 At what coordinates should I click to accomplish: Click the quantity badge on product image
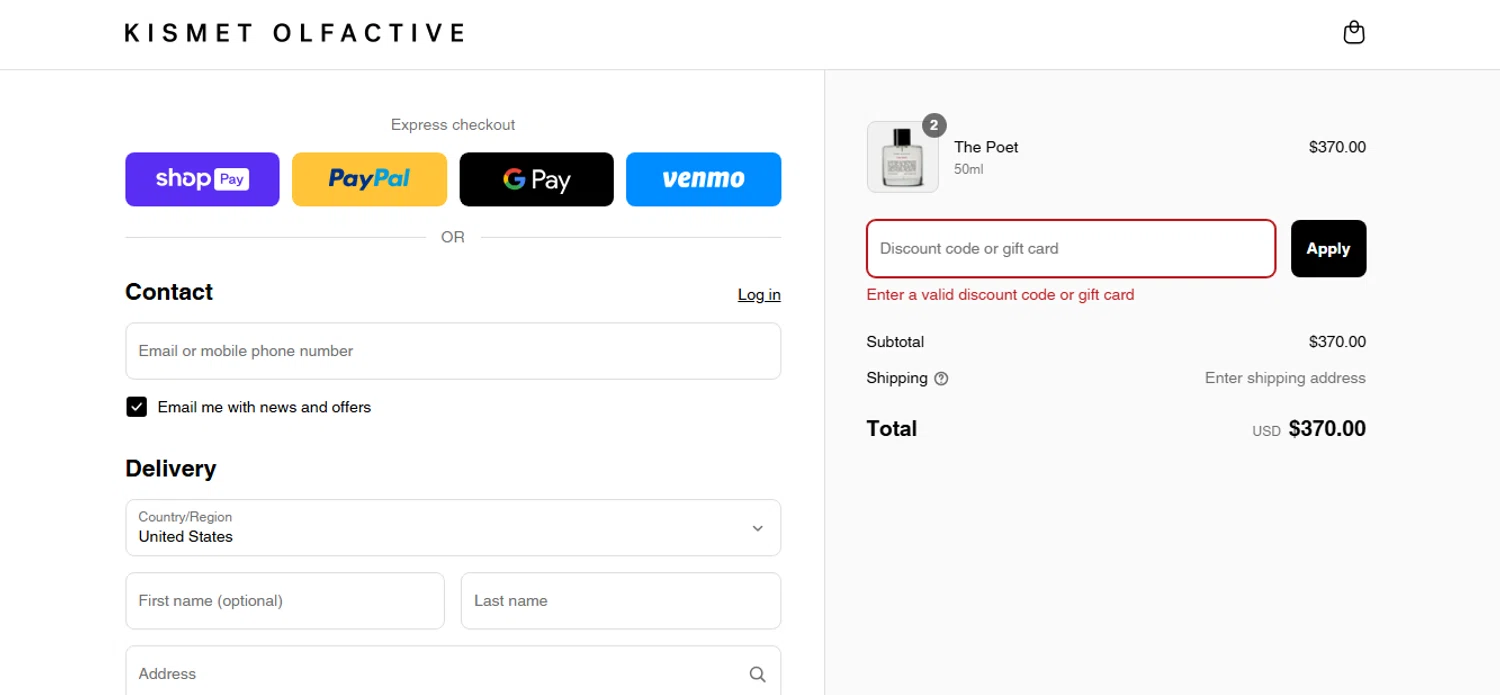[933, 125]
